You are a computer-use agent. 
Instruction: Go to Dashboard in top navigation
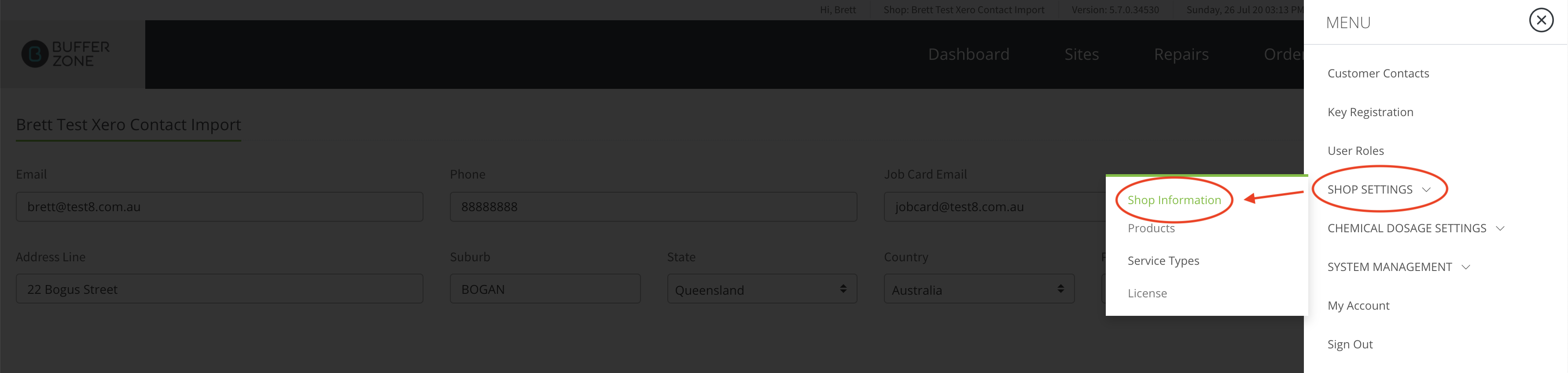pyautogui.click(x=968, y=54)
